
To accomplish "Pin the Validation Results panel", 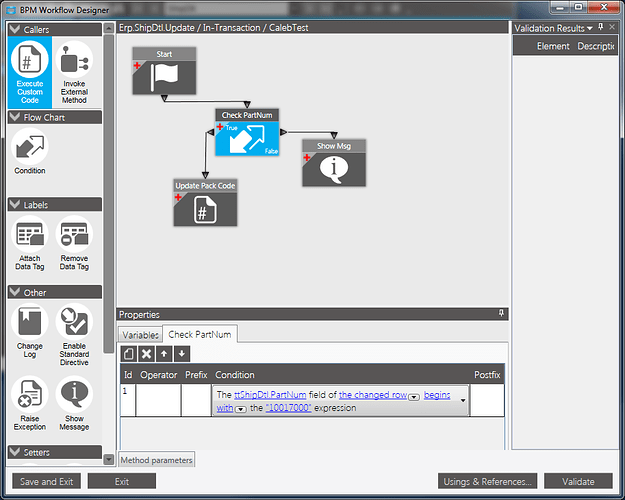I will point(601,27).
